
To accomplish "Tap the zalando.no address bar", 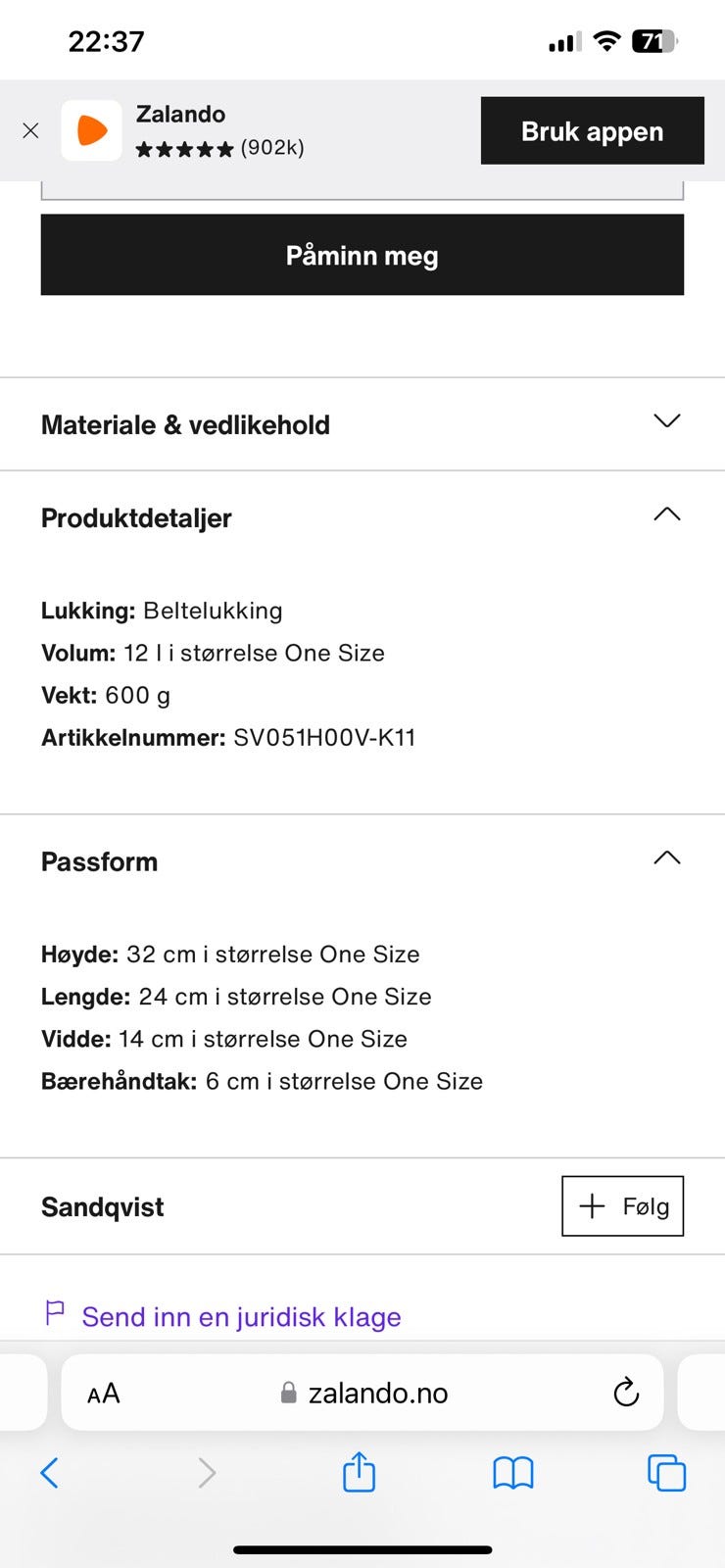I will (377, 1393).
